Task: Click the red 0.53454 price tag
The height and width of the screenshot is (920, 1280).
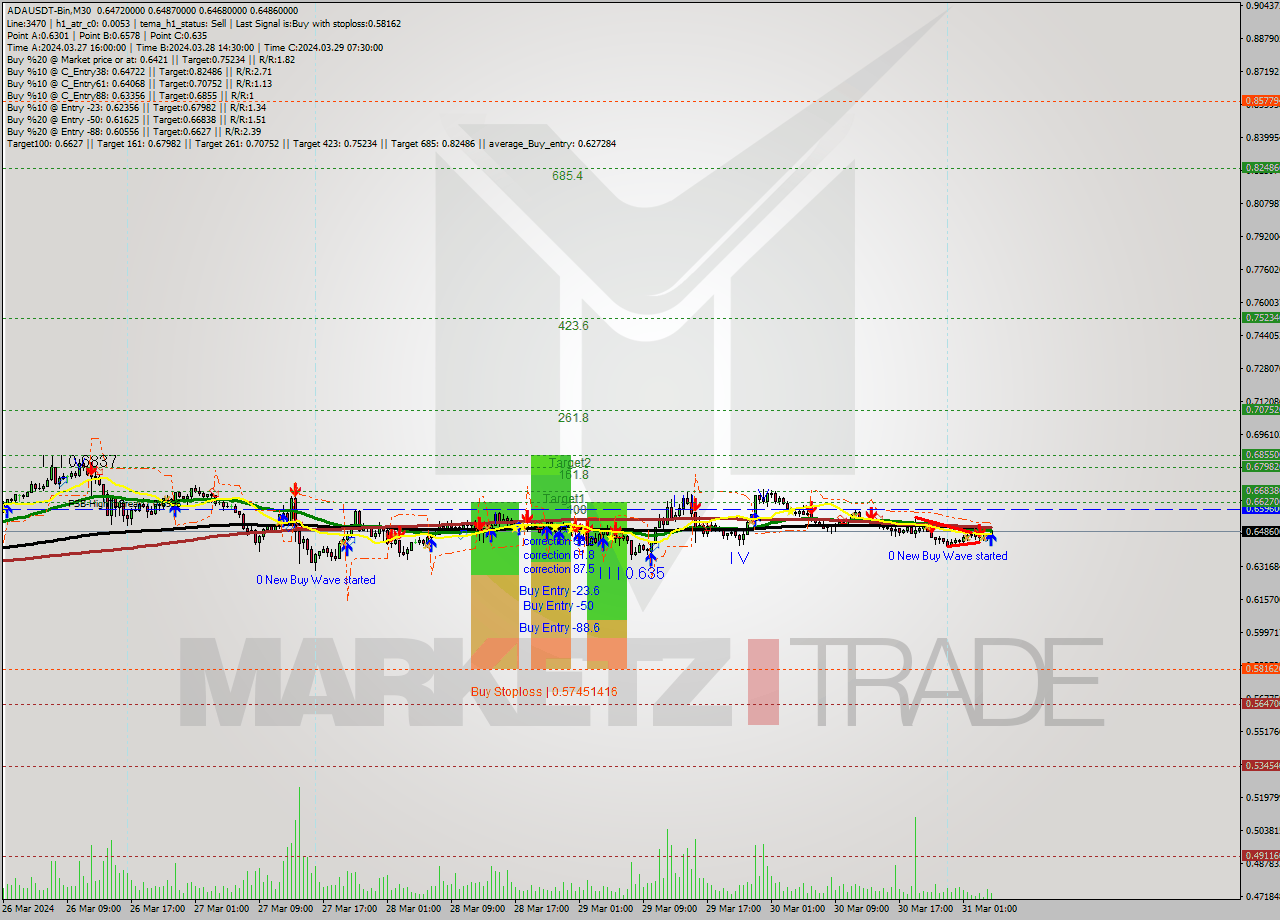Action: 1260,765
